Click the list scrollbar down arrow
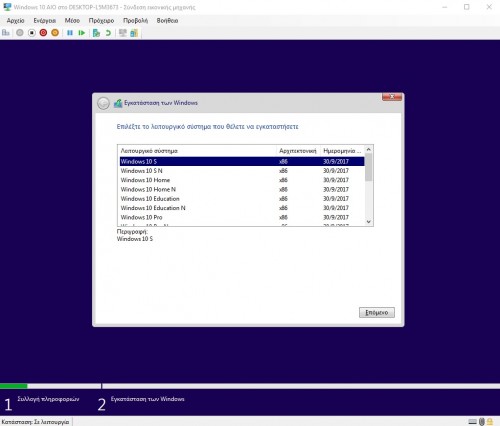The height and width of the screenshot is (426, 500). 369,222
